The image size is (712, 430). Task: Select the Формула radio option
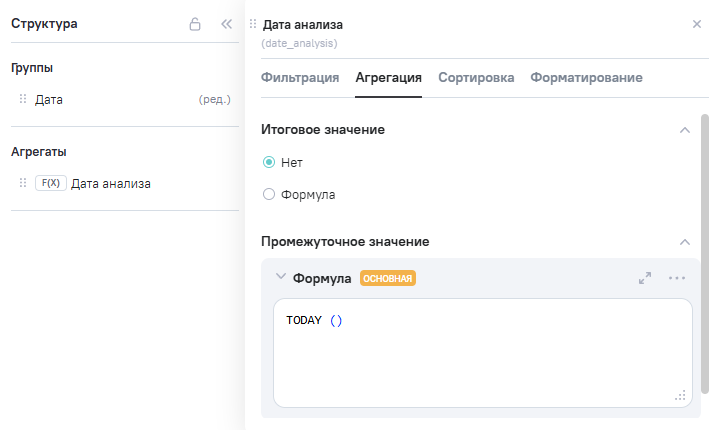click(268, 194)
